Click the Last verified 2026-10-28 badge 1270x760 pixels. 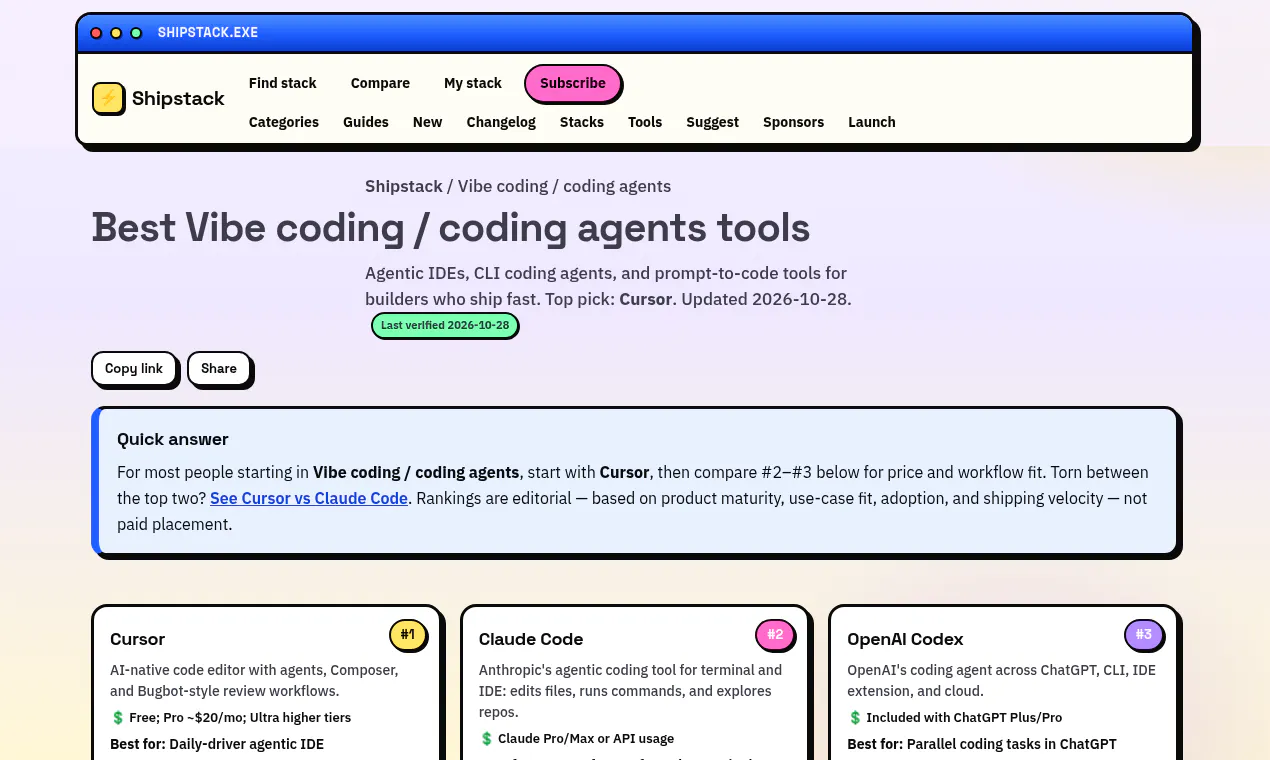445,325
